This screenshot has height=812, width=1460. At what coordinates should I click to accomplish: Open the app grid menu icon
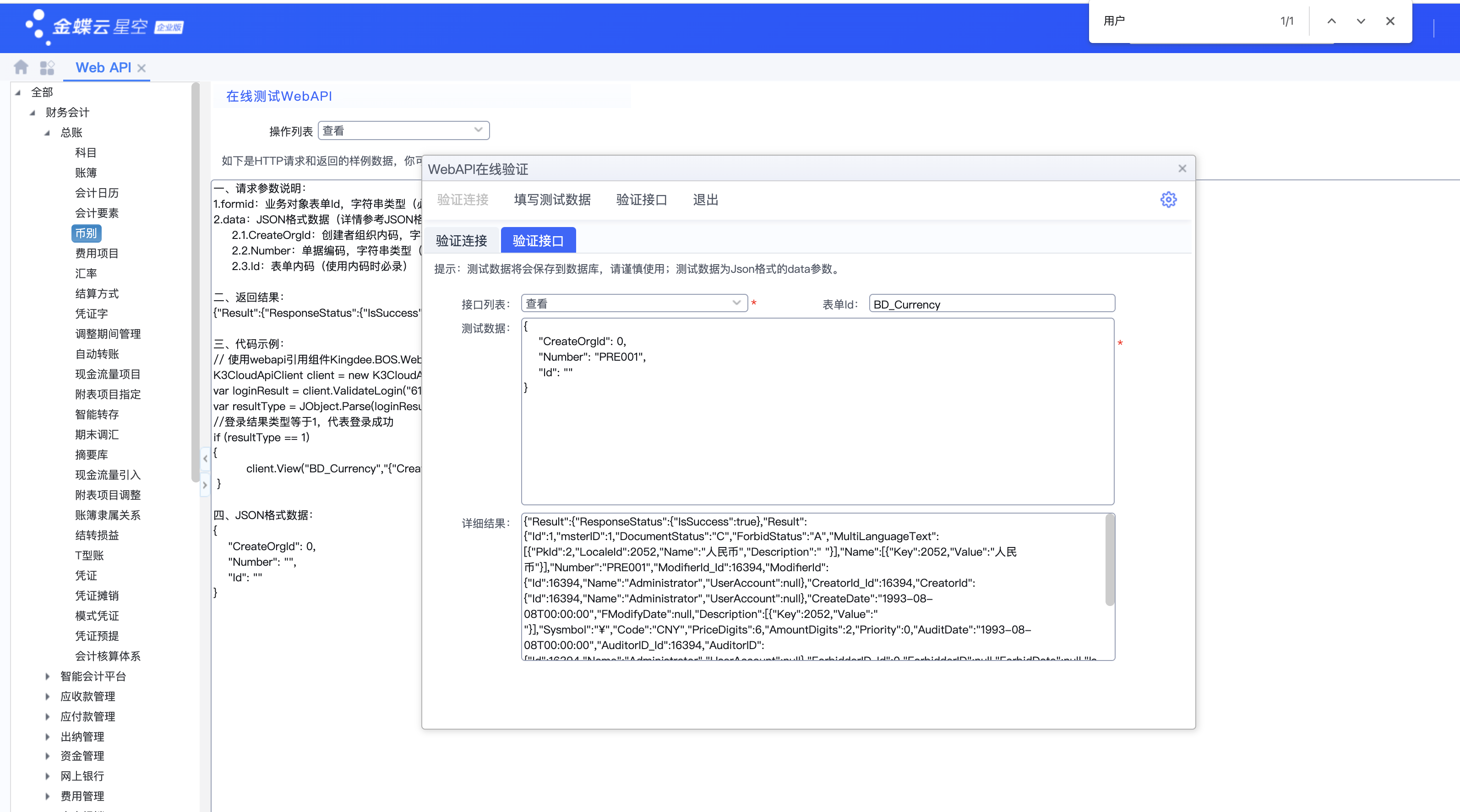point(47,68)
